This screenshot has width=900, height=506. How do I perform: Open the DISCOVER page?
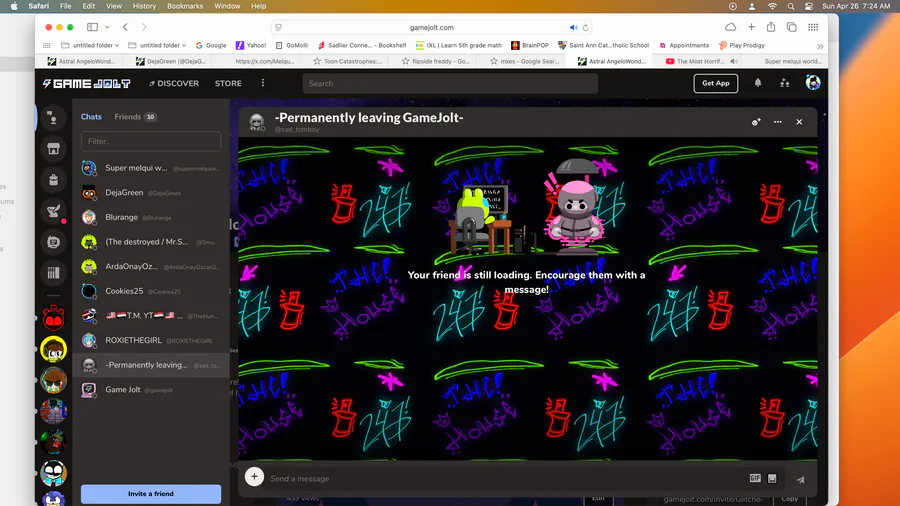point(174,83)
